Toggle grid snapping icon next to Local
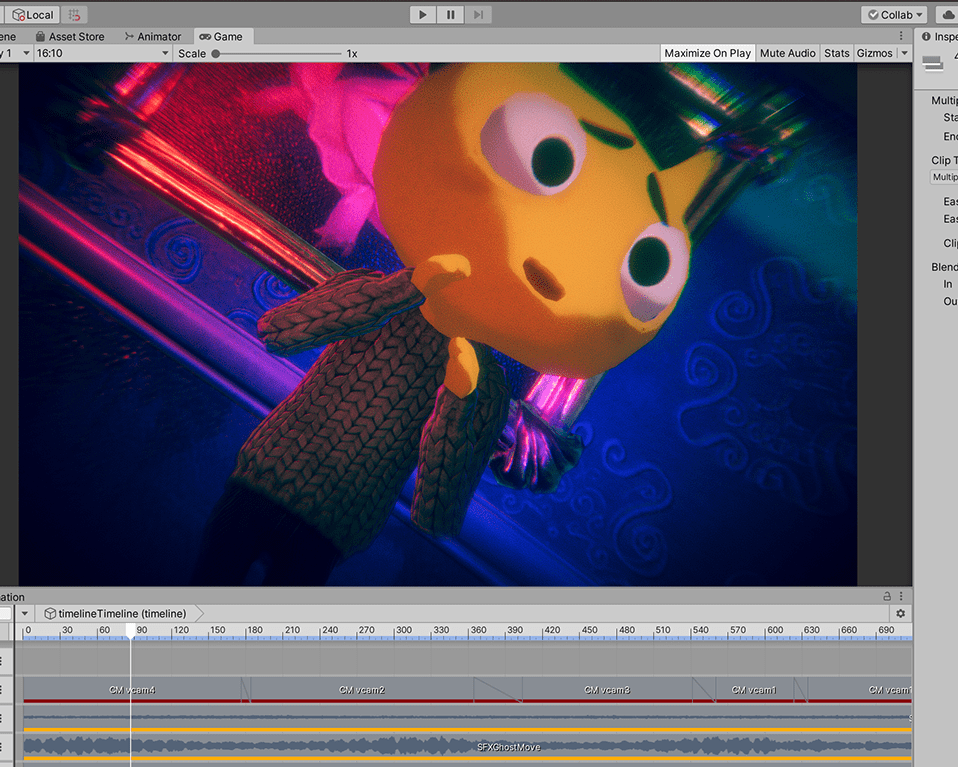958x767 pixels. 74,15
